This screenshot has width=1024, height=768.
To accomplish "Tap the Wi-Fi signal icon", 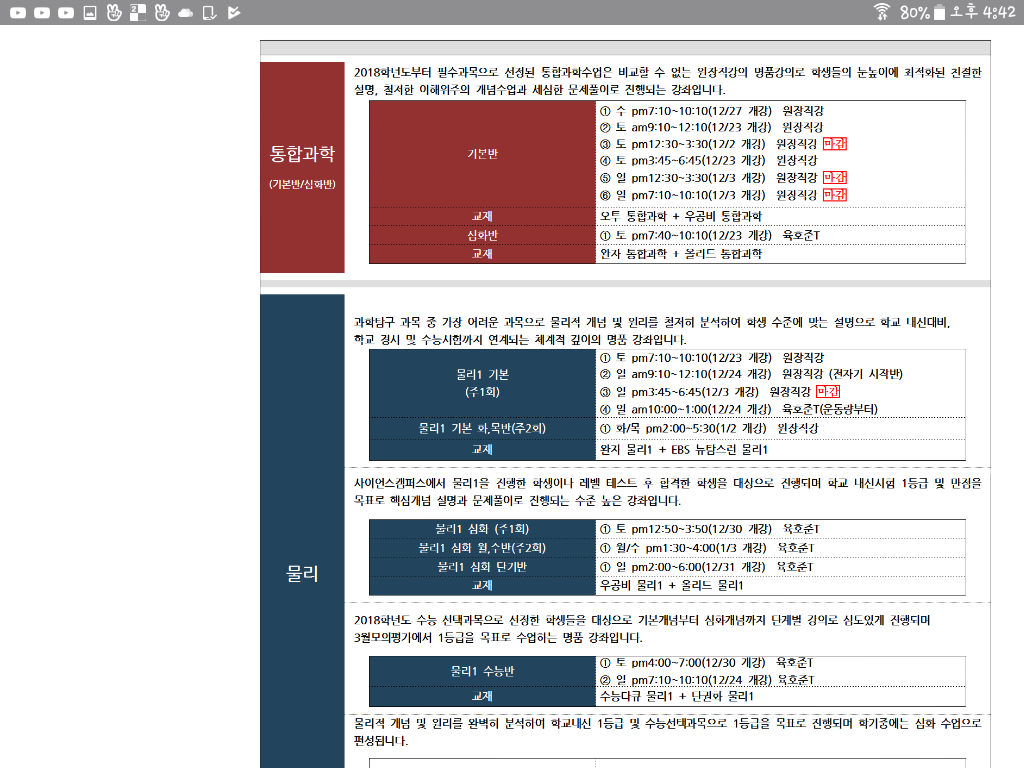I will [881, 12].
